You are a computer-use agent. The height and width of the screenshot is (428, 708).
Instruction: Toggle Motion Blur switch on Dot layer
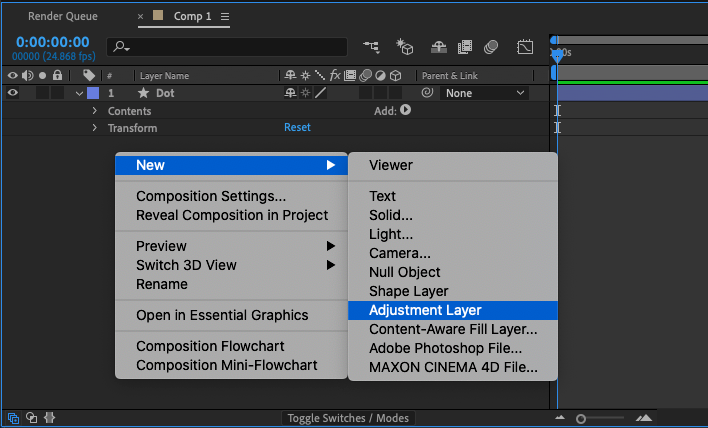365,93
